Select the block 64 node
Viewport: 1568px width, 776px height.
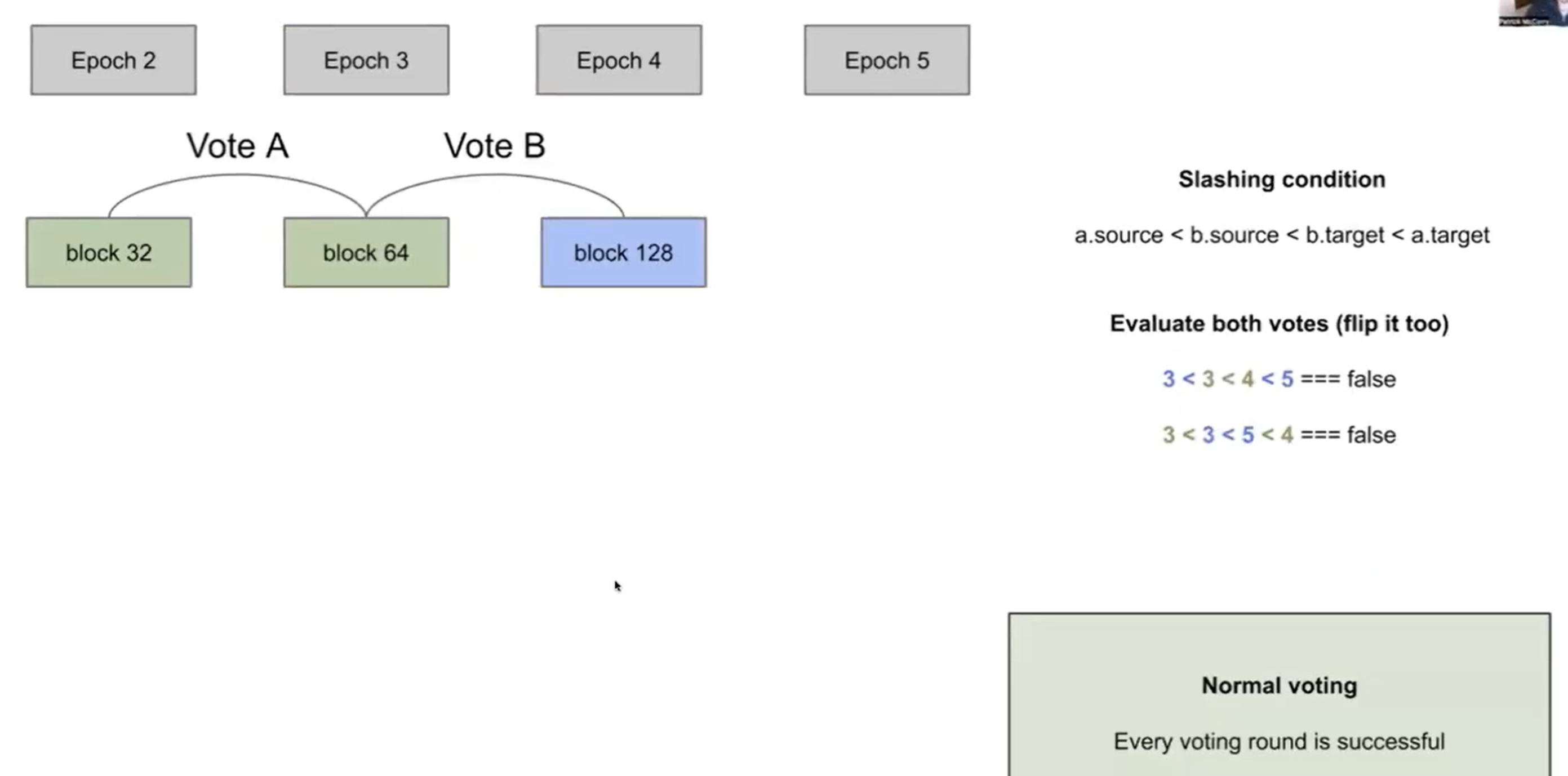pyautogui.click(x=365, y=252)
